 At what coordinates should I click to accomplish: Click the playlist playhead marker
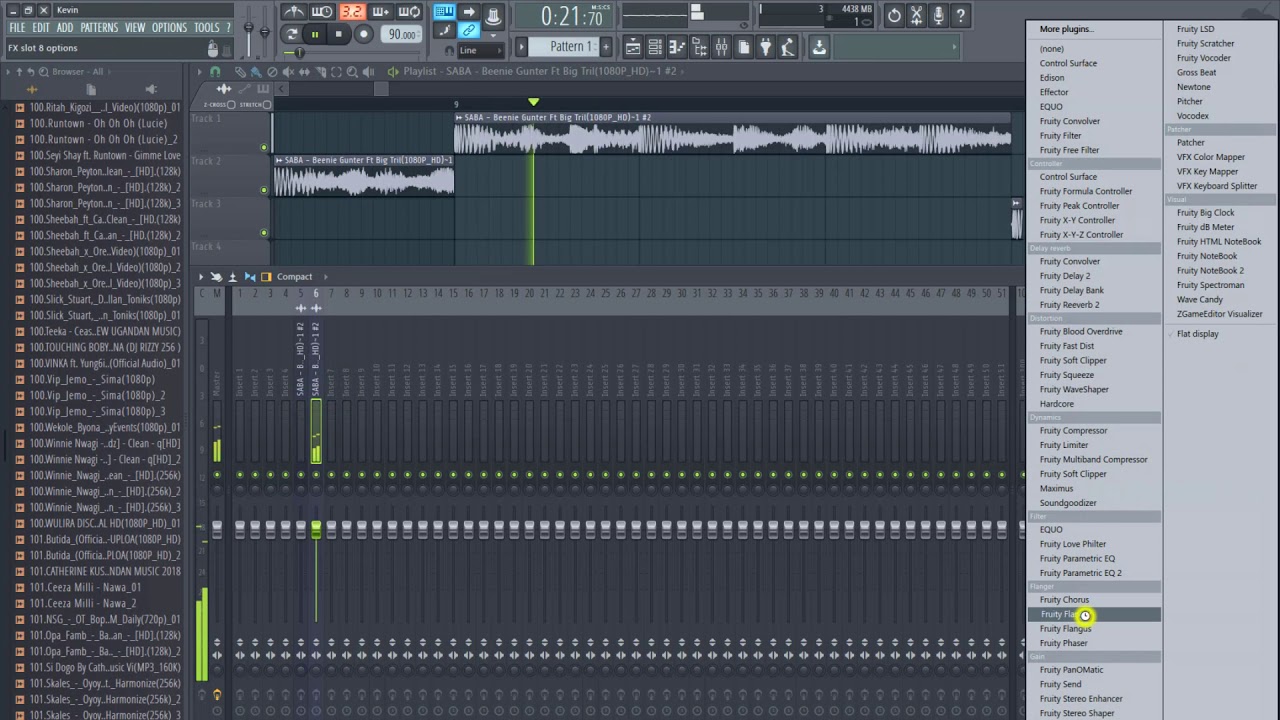pyautogui.click(x=533, y=102)
